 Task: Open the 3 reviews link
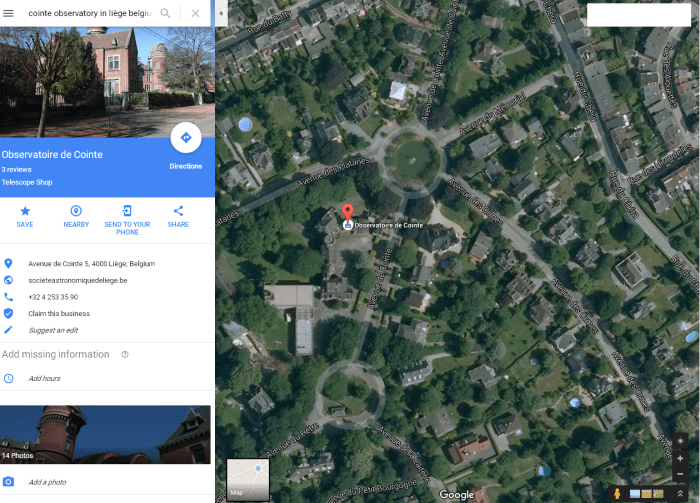click(x=17, y=170)
